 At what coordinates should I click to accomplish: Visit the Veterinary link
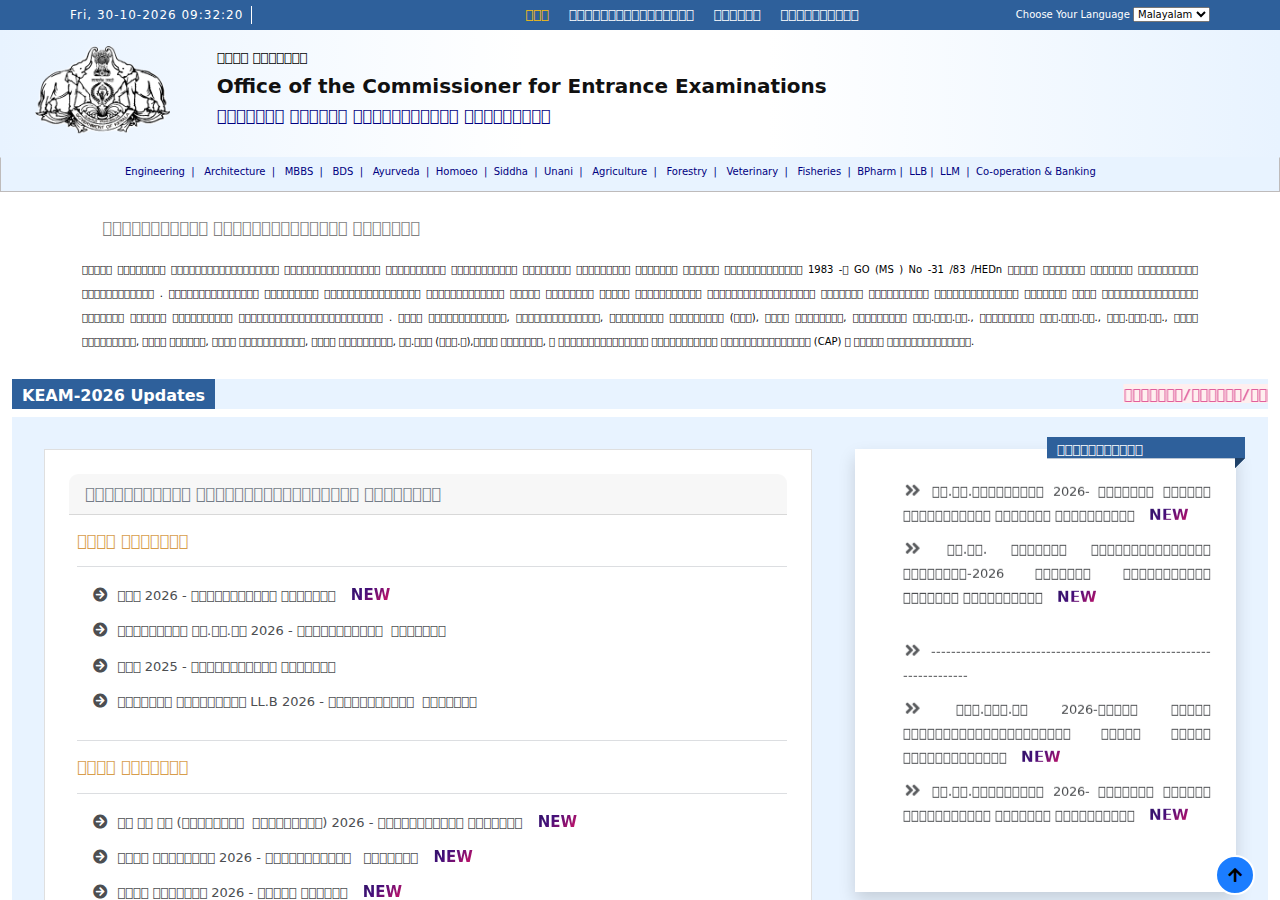(752, 172)
